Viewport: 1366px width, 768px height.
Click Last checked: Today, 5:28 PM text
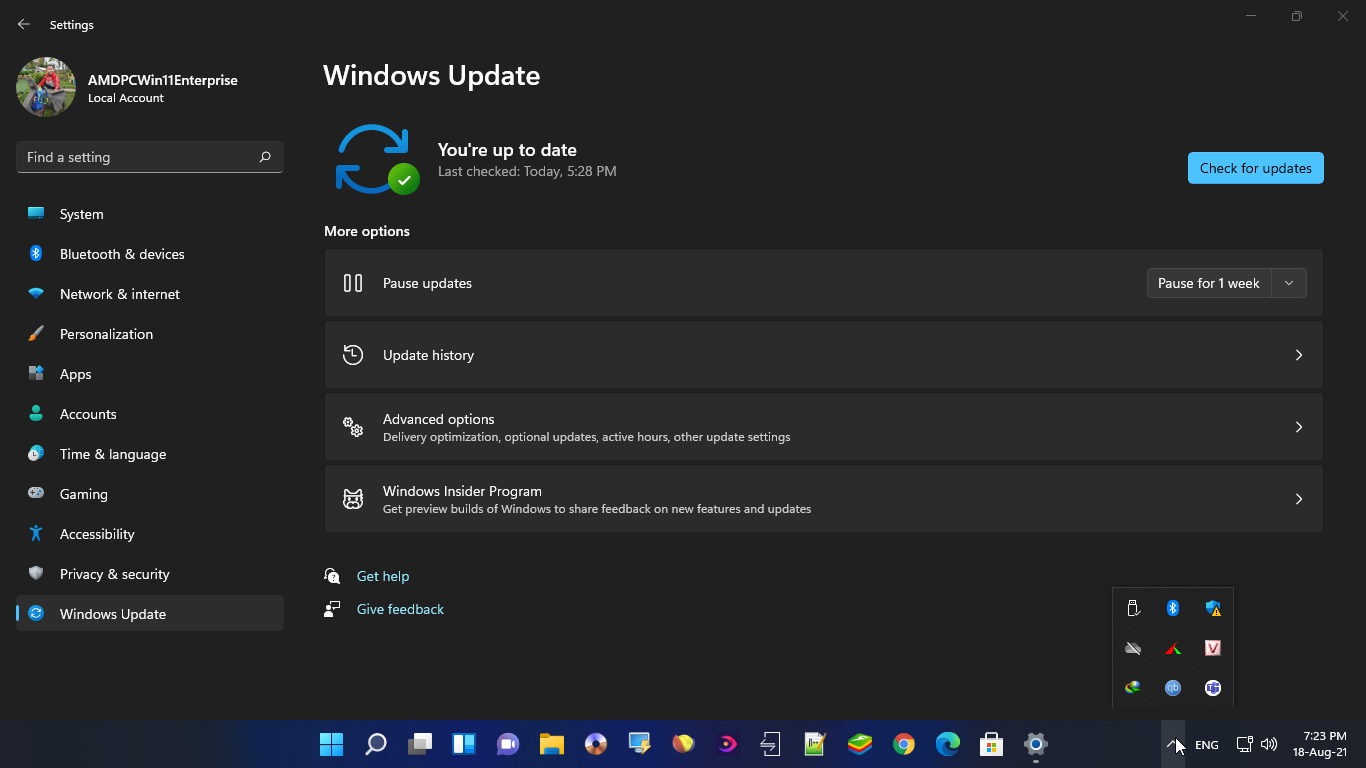coord(527,171)
